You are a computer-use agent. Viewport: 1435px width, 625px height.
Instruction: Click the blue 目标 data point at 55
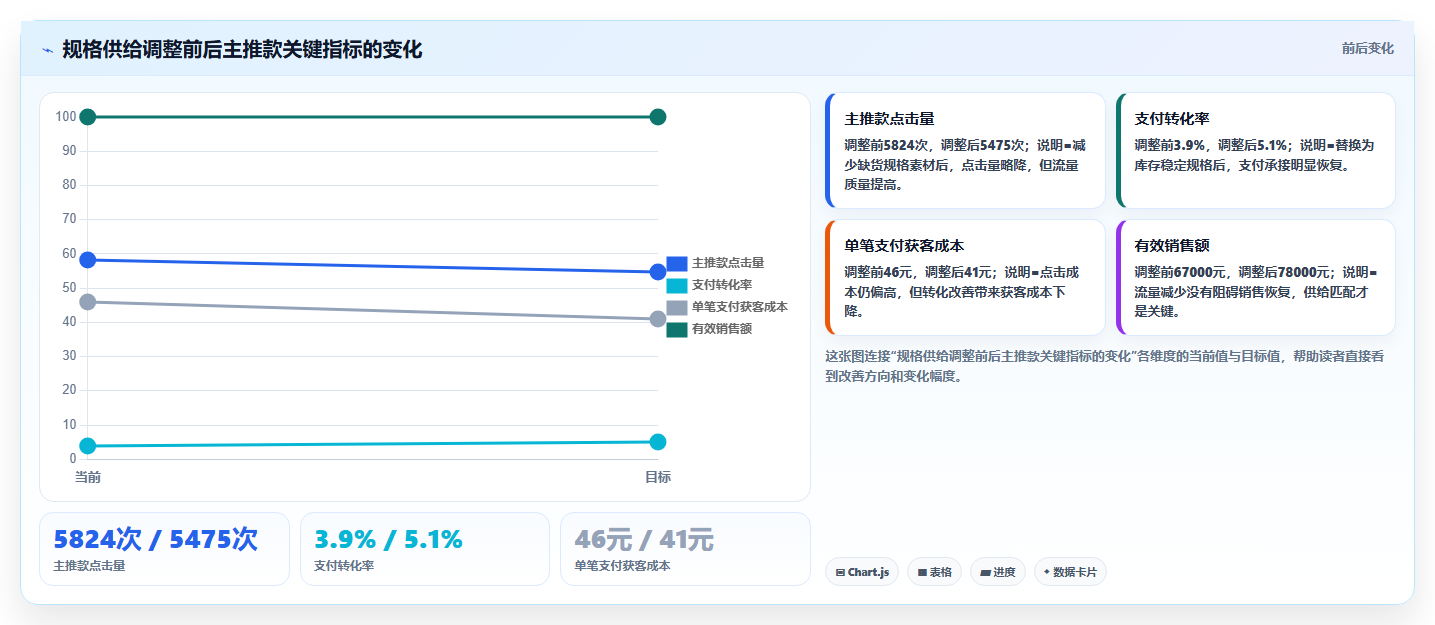click(658, 272)
